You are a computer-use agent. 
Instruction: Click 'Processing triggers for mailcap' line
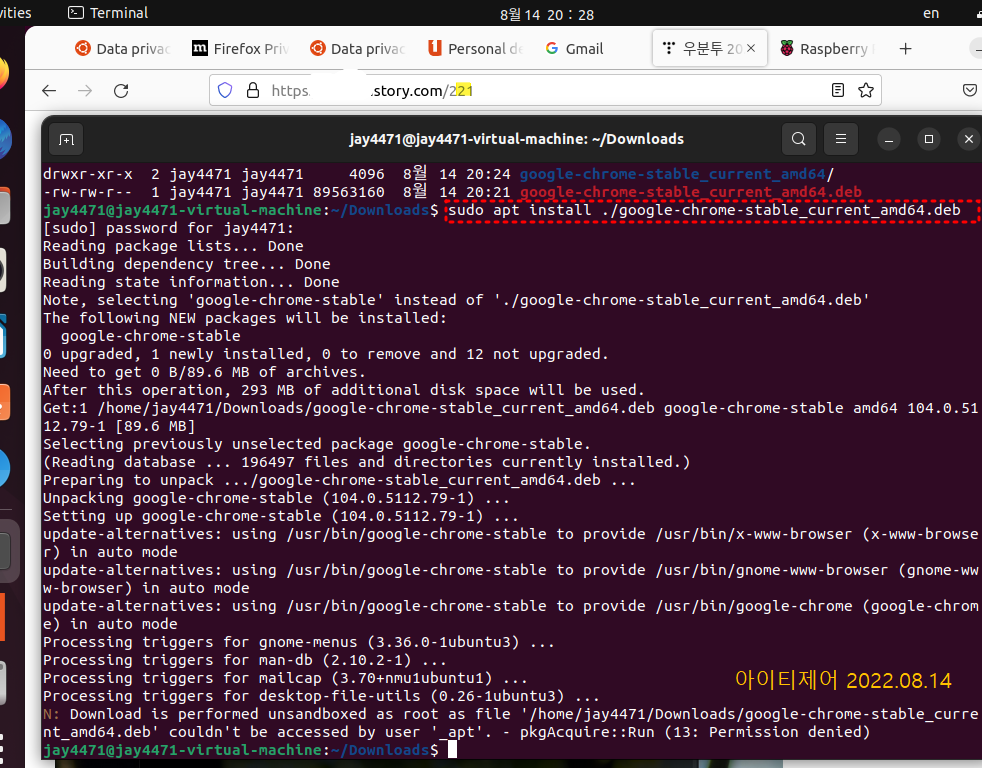(x=285, y=678)
